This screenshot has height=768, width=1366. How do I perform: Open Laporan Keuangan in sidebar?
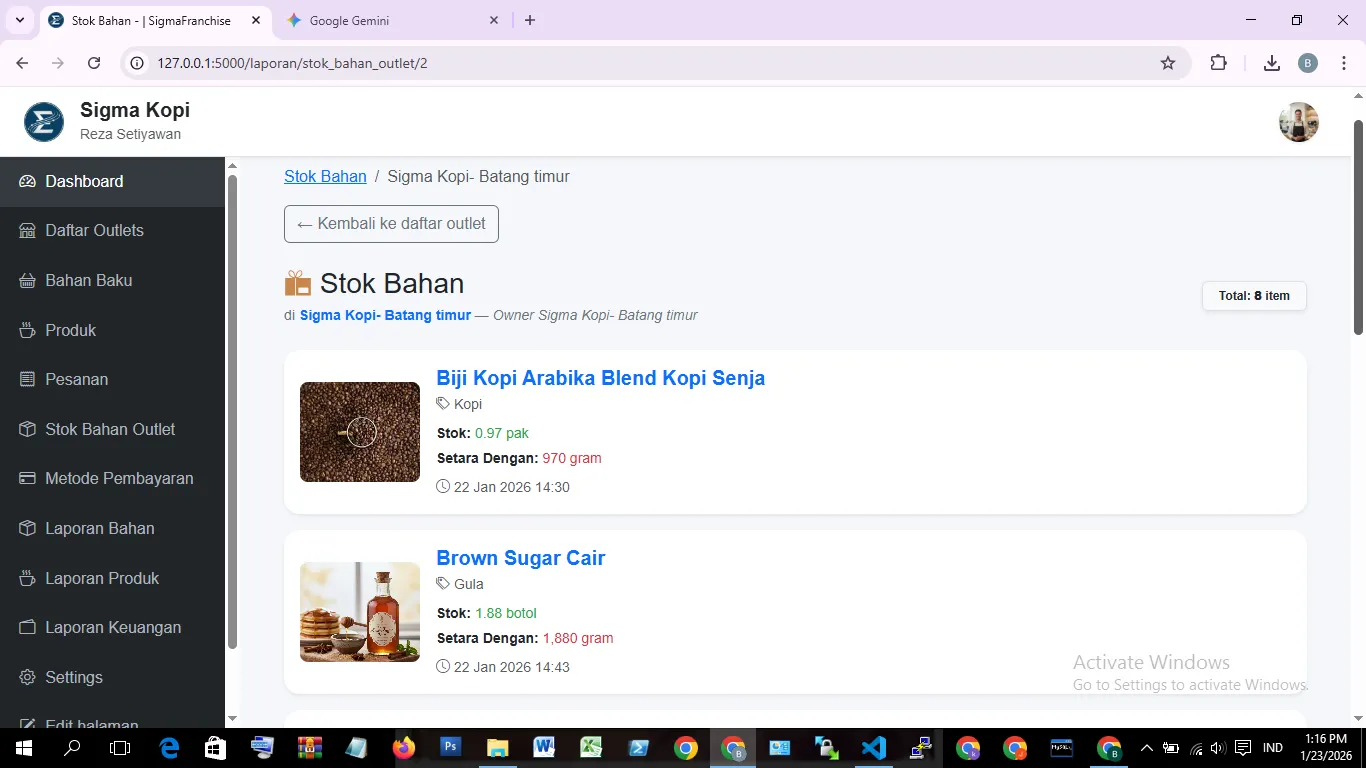(112, 627)
